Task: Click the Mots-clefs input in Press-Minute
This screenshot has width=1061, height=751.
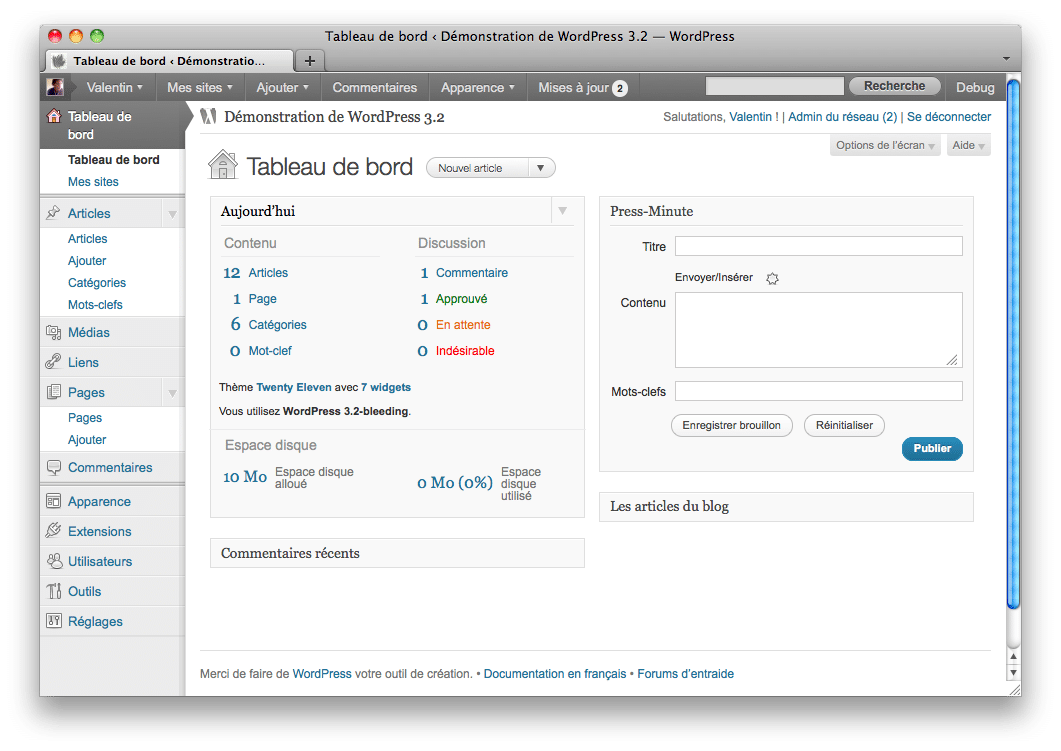Action: [x=819, y=391]
